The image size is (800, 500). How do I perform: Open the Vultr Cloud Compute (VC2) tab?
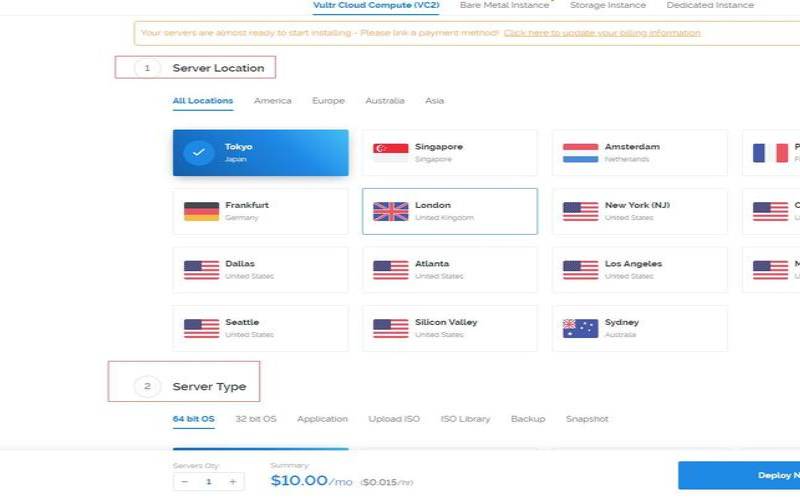tap(376, 5)
